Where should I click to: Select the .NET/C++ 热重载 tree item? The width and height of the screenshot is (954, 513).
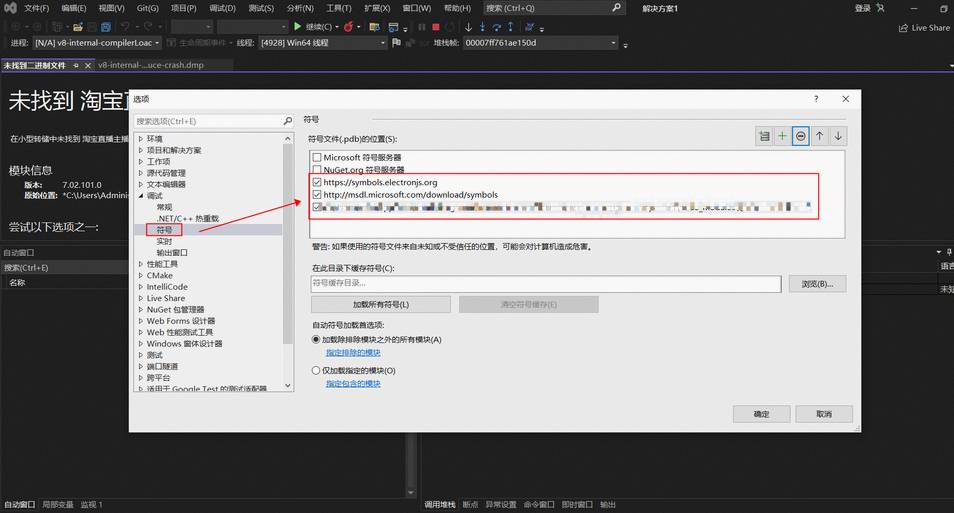[187, 218]
